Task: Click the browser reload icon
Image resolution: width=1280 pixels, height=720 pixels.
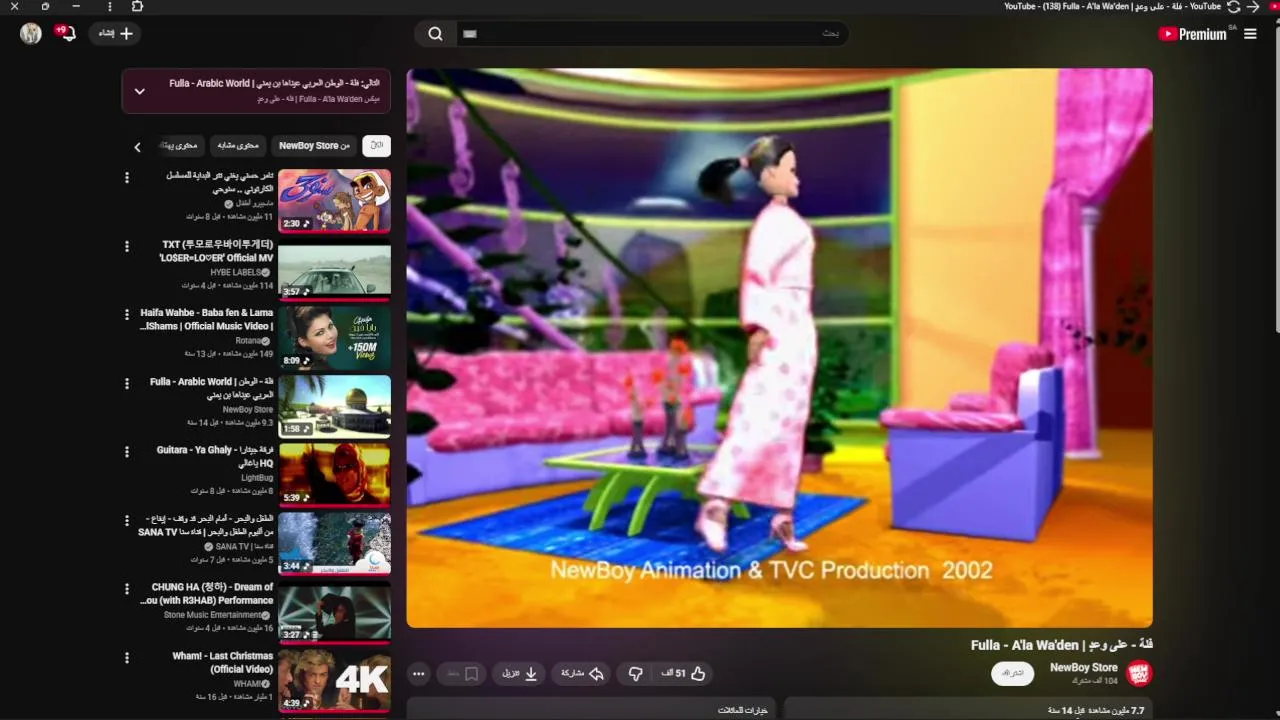Action: 1234,6
